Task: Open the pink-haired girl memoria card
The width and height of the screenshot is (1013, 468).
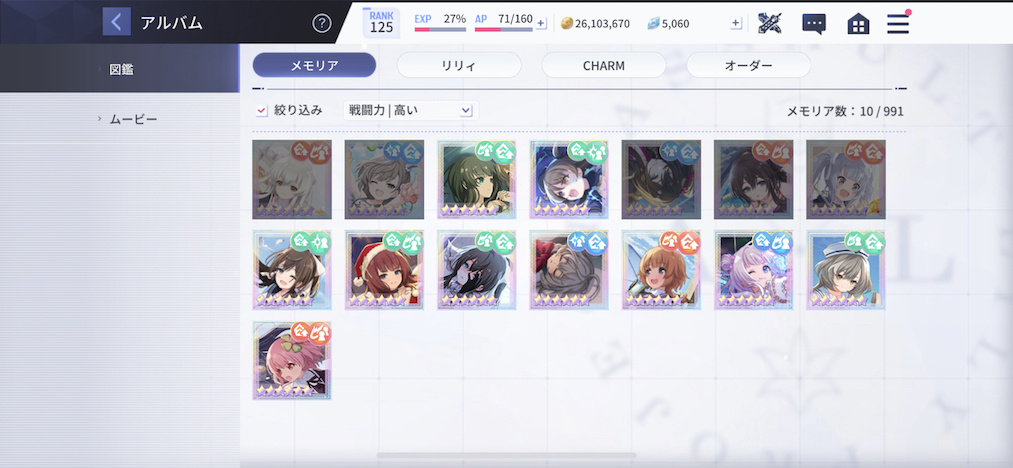Action: click(x=292, y=361)
